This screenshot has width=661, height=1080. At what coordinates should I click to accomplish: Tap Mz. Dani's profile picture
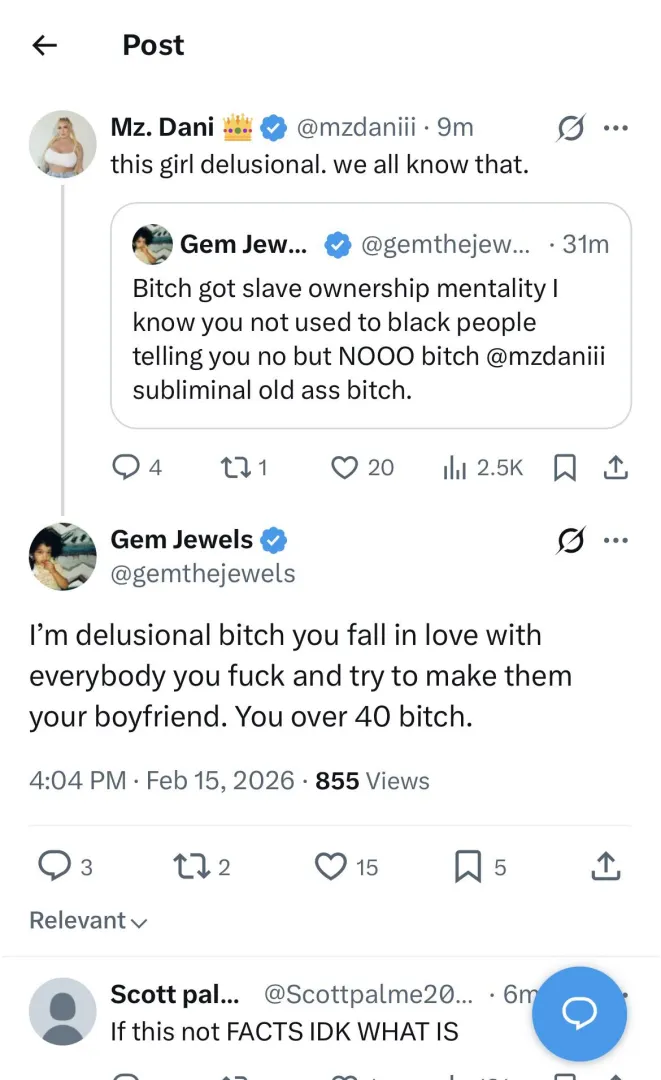62,144
